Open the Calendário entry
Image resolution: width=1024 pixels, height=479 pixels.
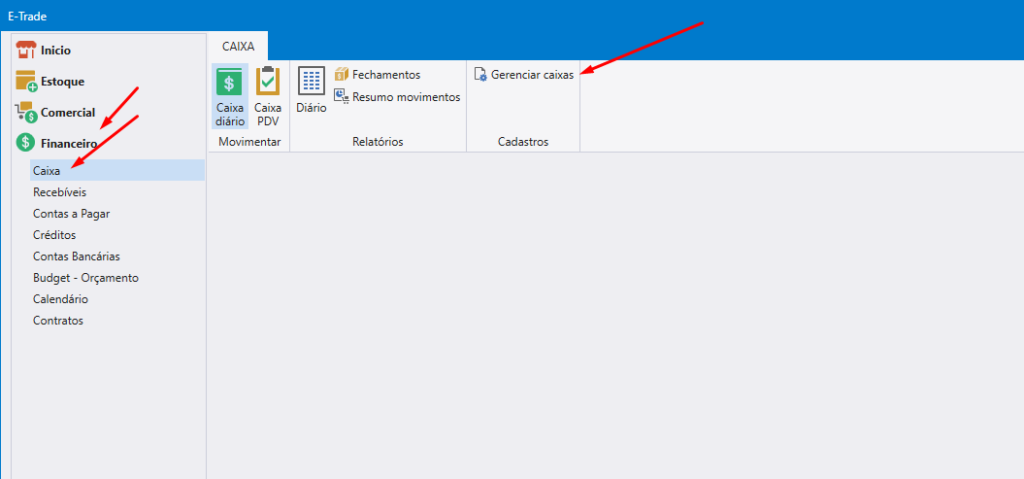60,299
